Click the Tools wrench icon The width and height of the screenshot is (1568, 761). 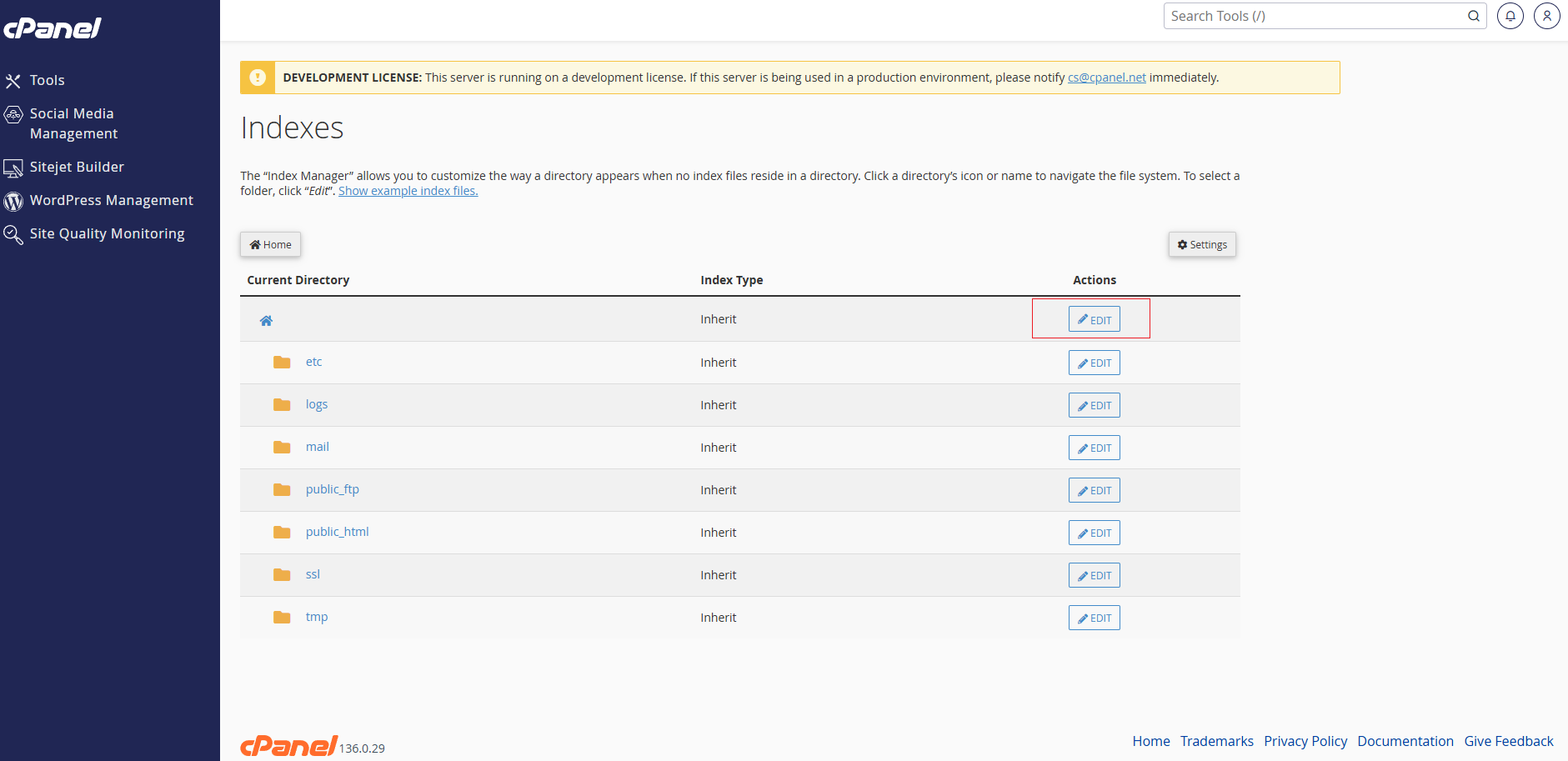(13, 81)
